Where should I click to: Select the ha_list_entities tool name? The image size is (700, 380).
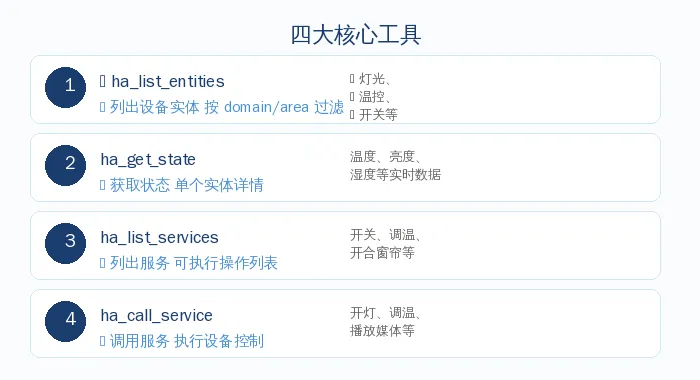tap(168, 82)
